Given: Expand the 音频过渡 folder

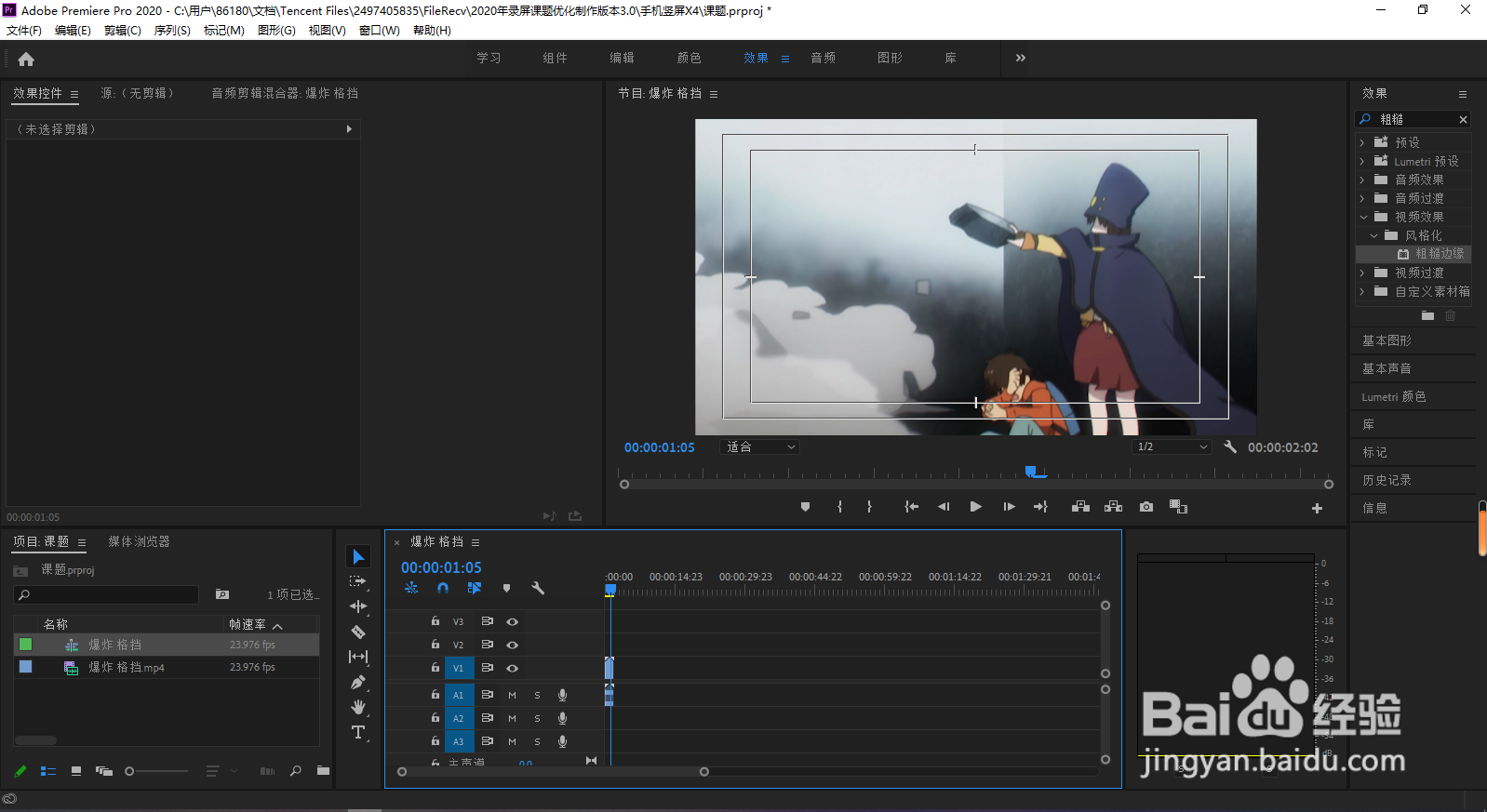Looking at the screenshot, I should 1362,198.
